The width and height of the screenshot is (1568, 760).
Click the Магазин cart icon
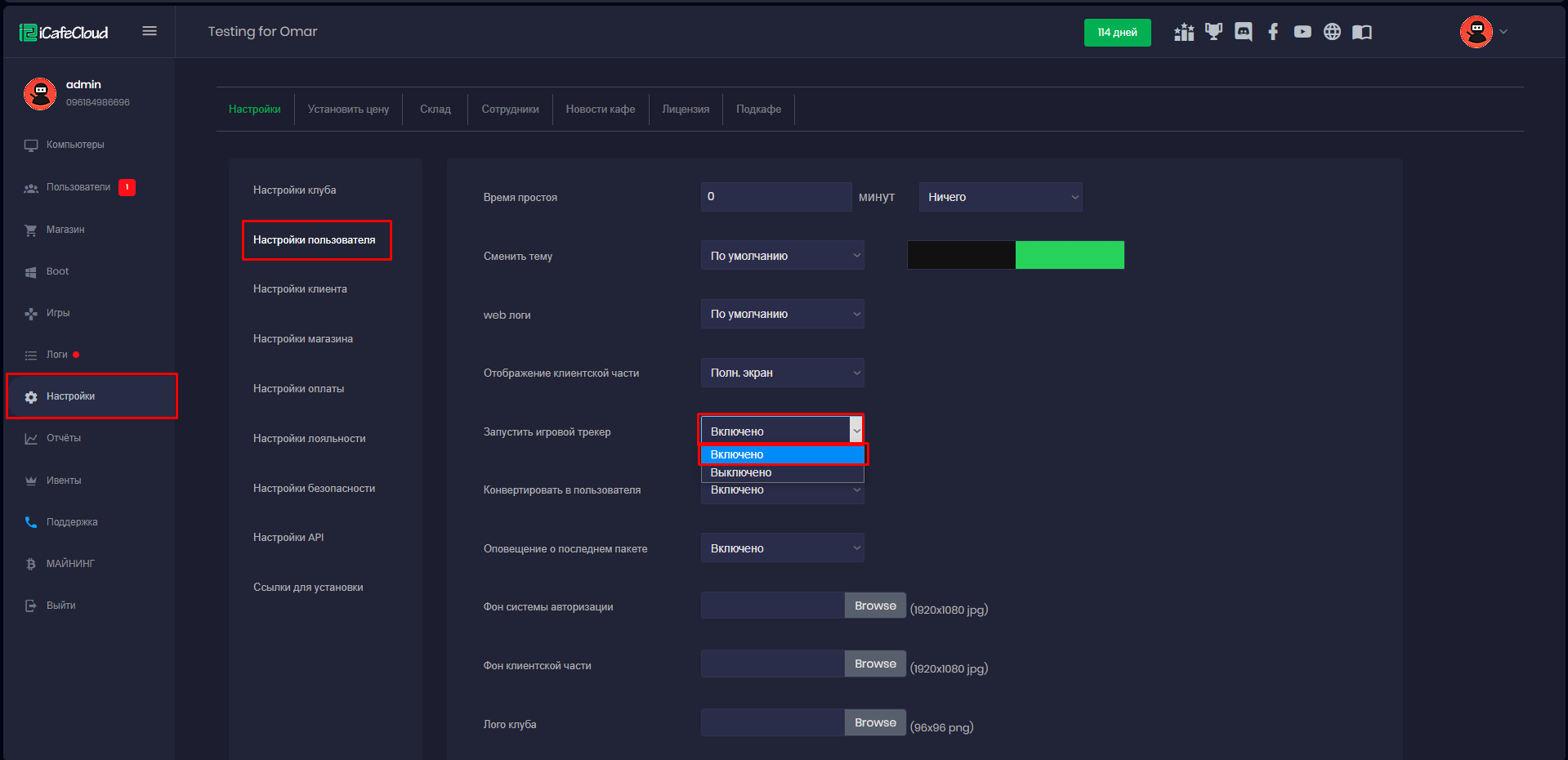tap(31, 230)
